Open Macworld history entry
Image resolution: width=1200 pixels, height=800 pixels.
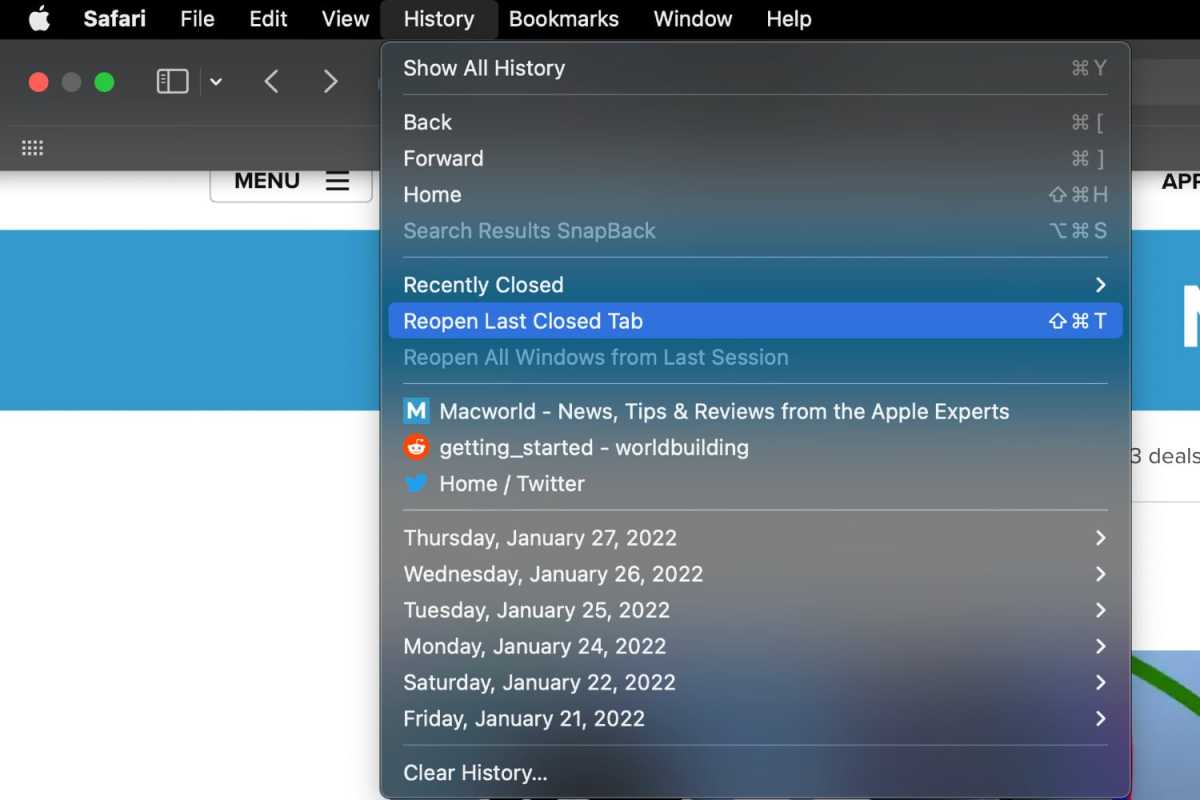[755, 411]
